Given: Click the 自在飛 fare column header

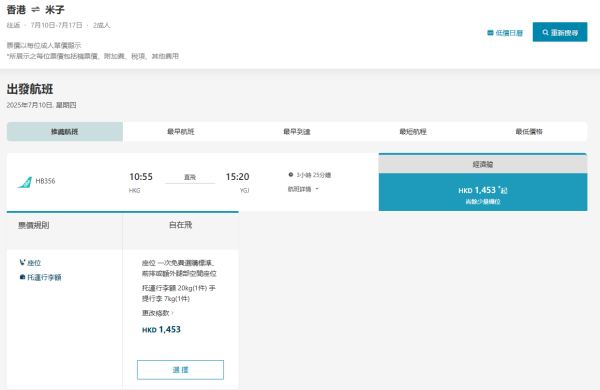Looking at the screenshot, I should tap(181, 225).
